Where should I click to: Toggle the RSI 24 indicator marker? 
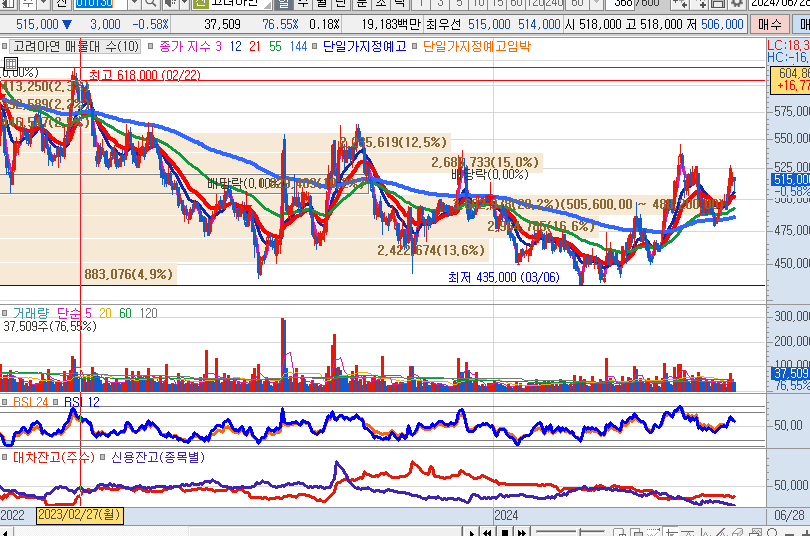[x=6, y=402]
